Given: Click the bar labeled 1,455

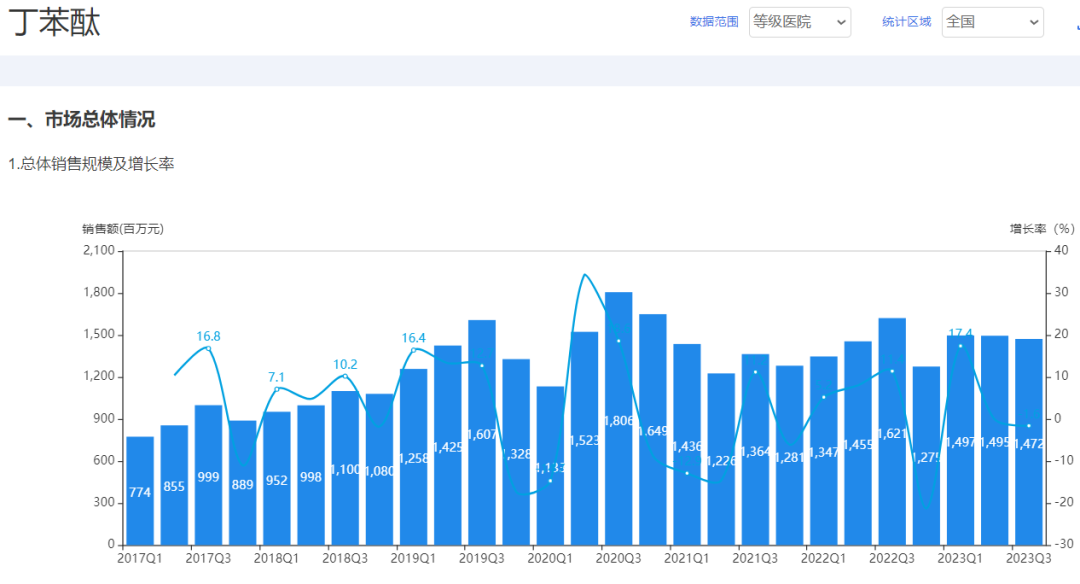Looking at the screenshot, I should [x=858, y=444].
